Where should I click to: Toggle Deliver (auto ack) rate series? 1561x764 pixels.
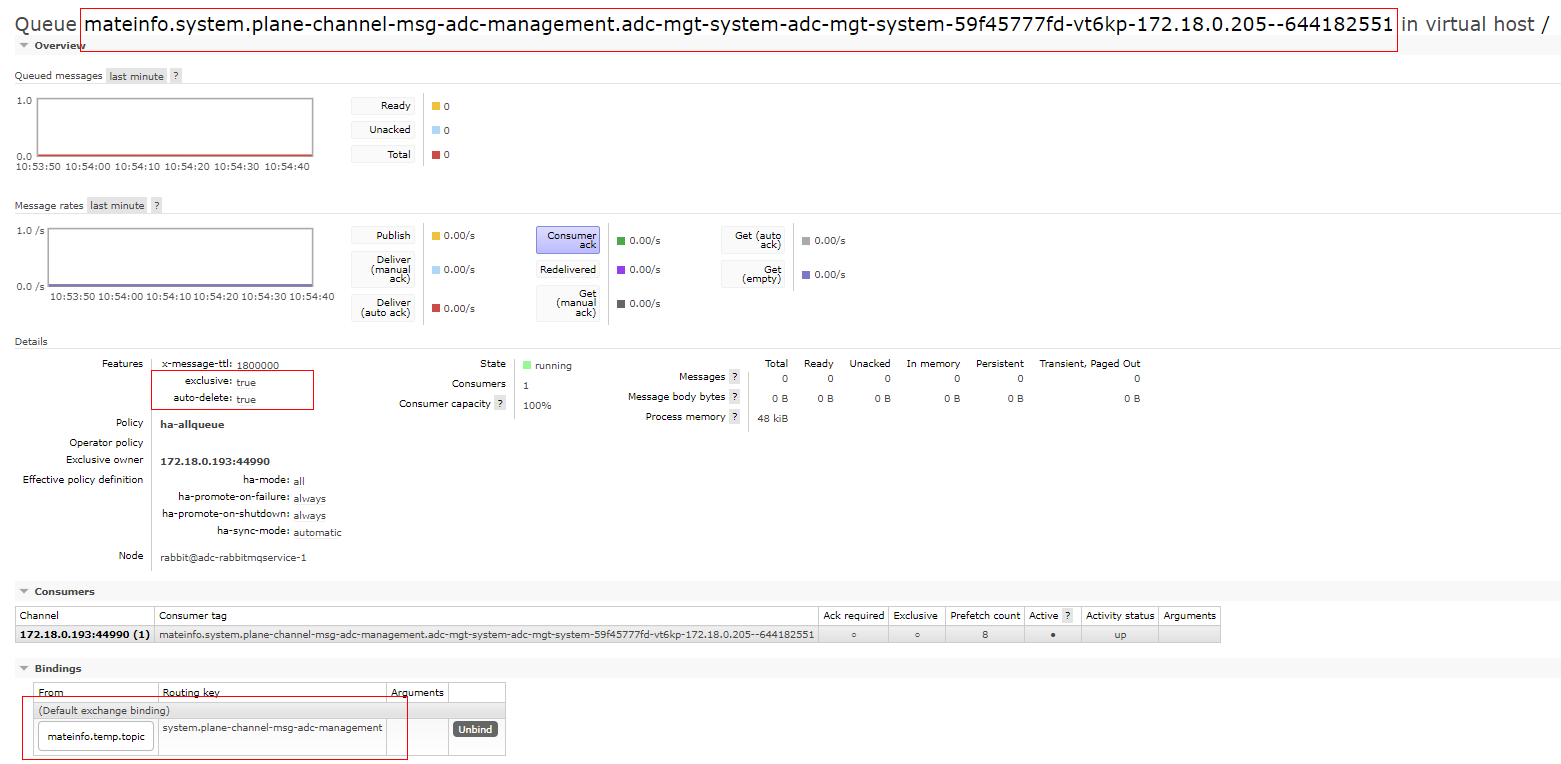pos(383,308)
